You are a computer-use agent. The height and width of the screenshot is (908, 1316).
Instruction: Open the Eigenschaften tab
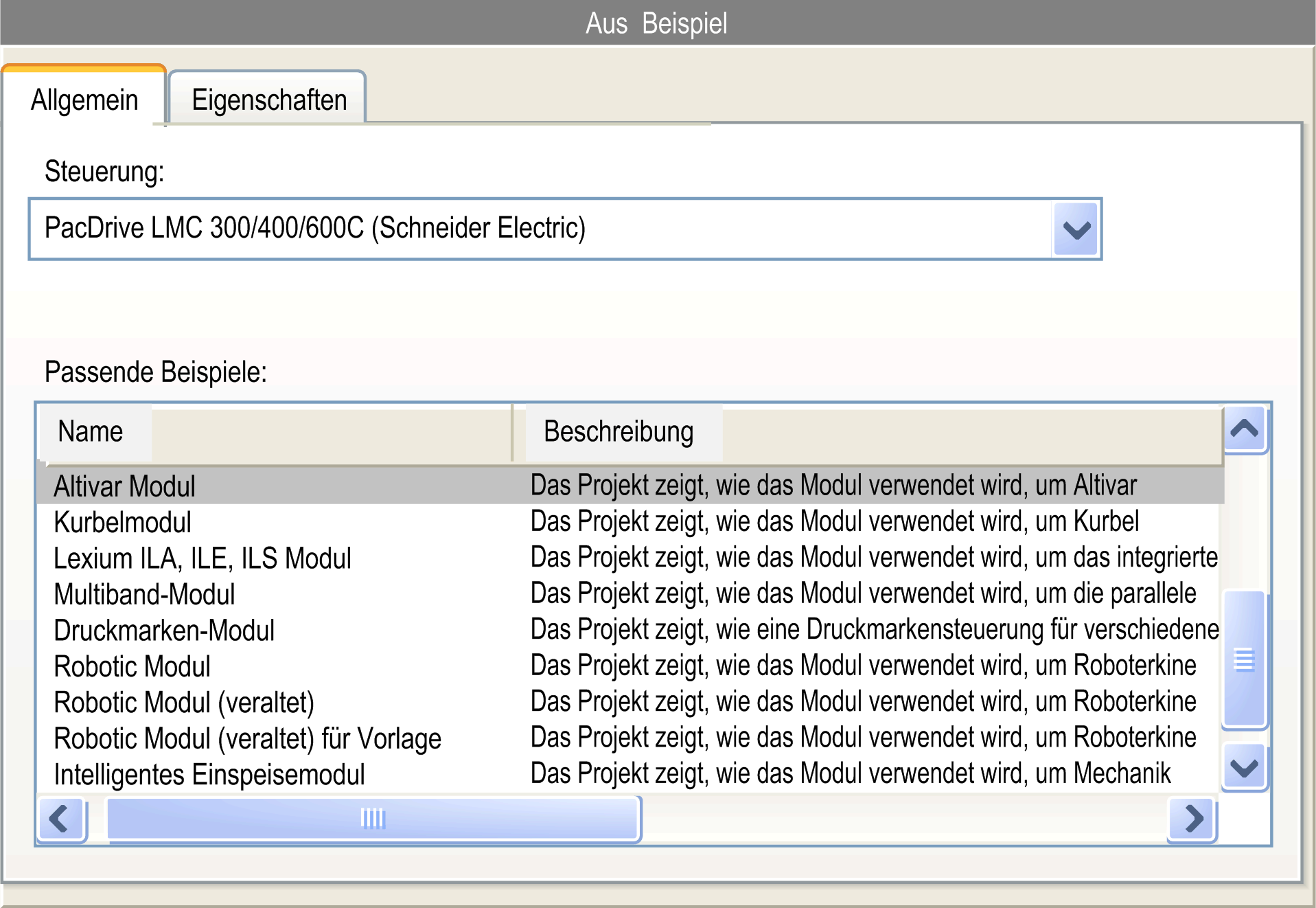[x=268, y=98]
